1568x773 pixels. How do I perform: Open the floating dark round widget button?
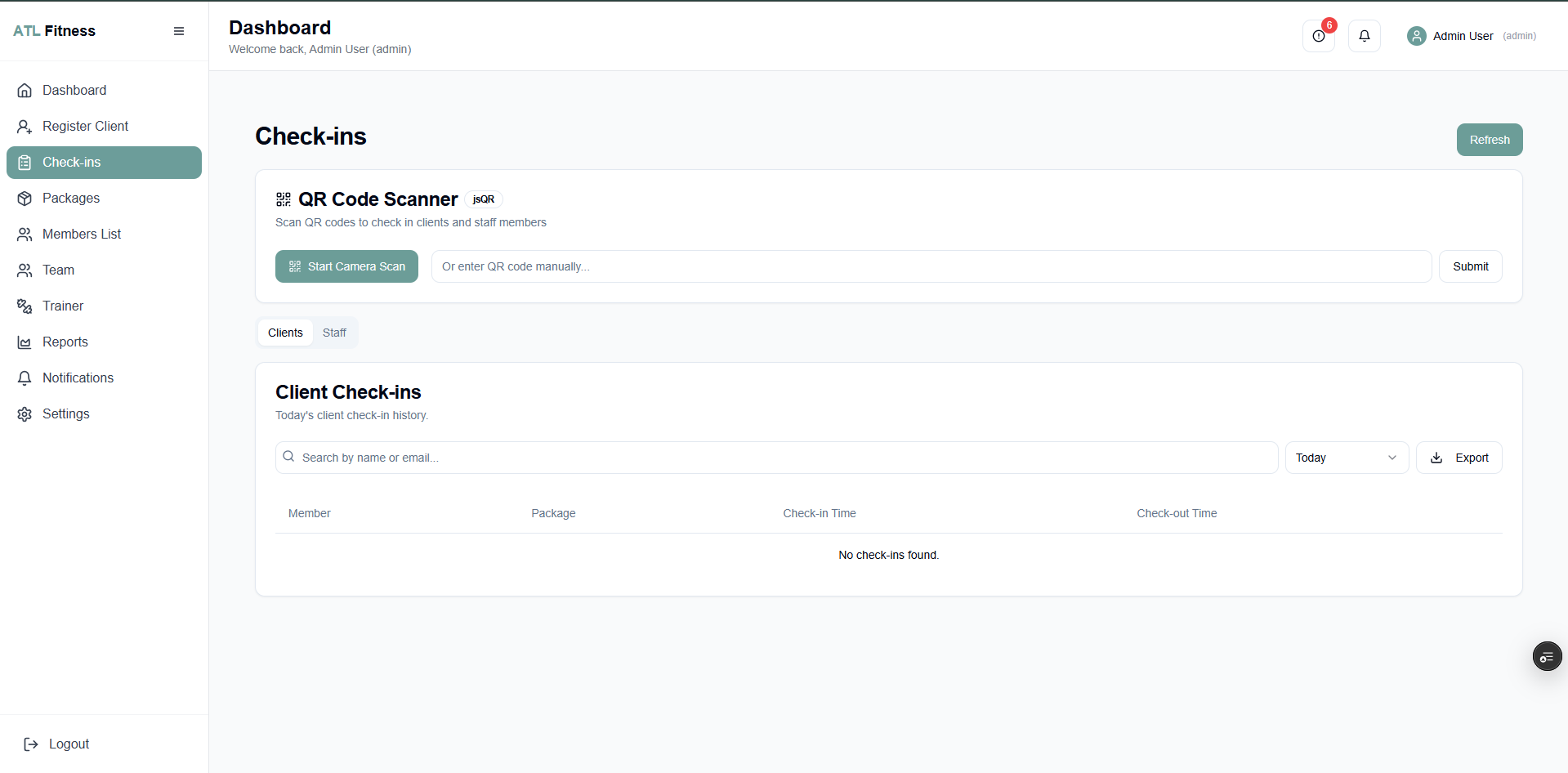click(1547, 656)
